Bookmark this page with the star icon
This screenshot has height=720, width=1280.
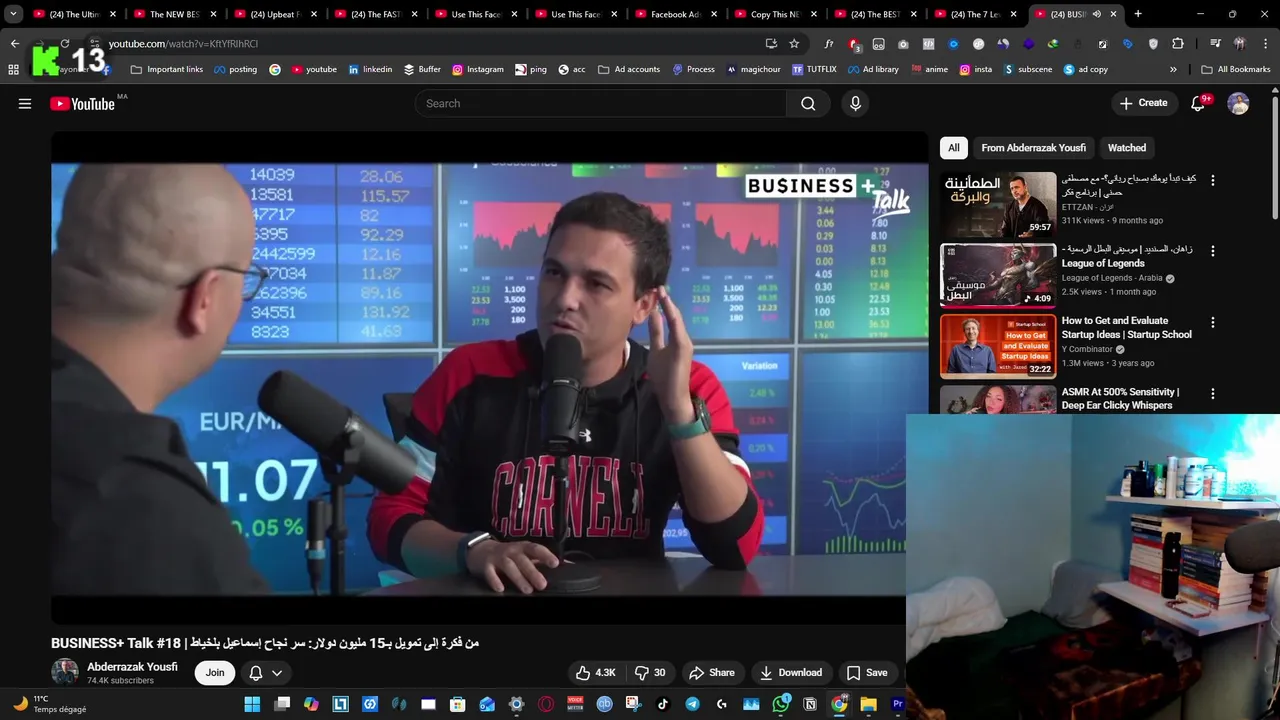[794, 44]
